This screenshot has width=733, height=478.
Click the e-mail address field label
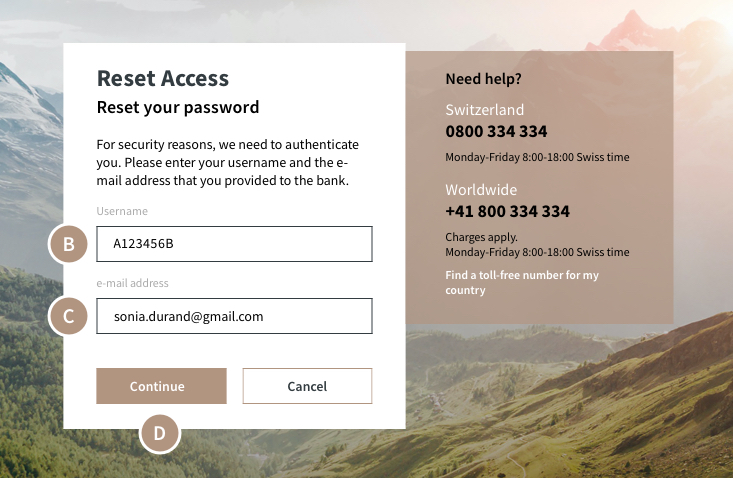[x=132, y=283]
